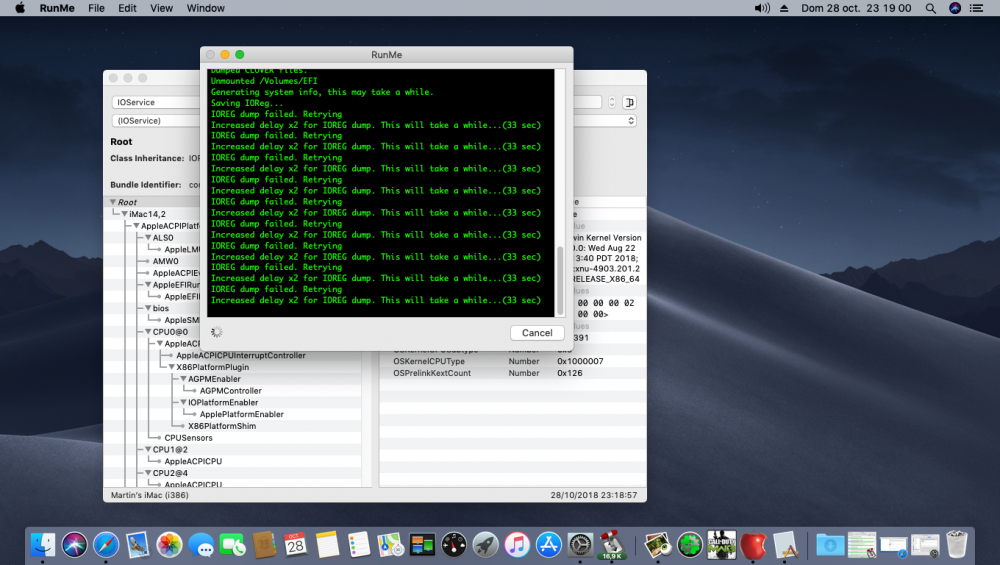This screenshot has width=1000, height=565.
Task: Open Transmission with 16,9 K badge
Action: click(612, 545)
